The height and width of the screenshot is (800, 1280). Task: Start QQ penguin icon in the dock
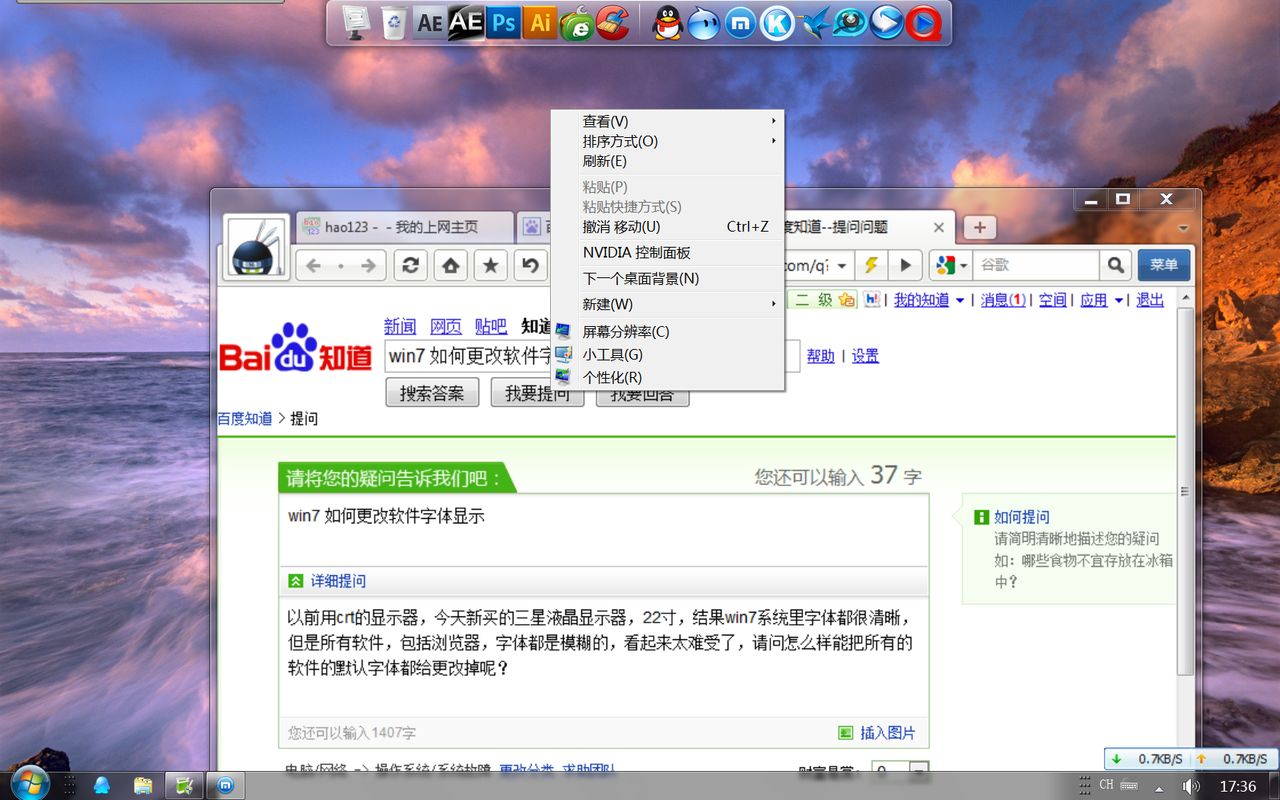pos(667,22)
